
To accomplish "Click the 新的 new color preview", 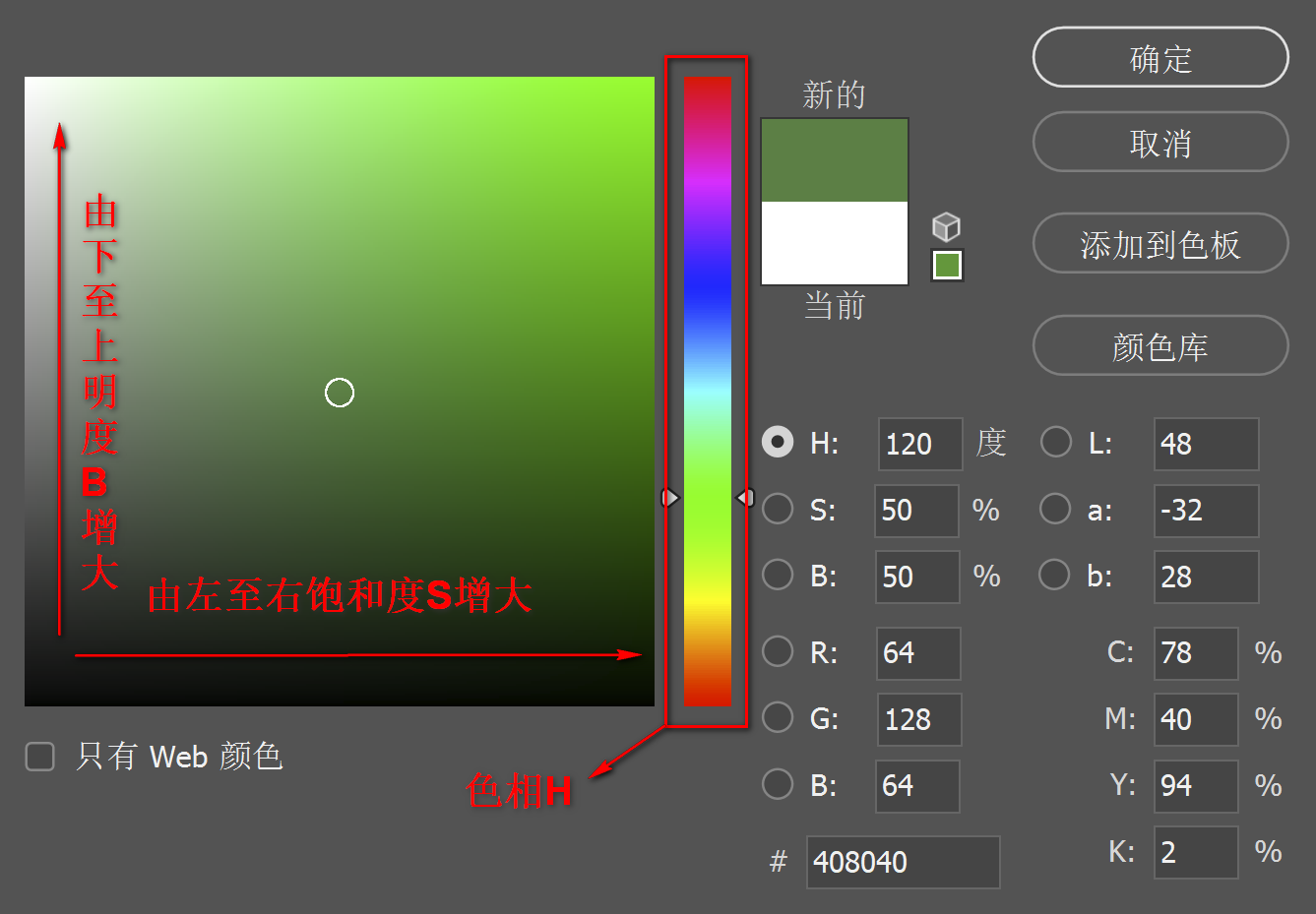I will tap(834, 157).
